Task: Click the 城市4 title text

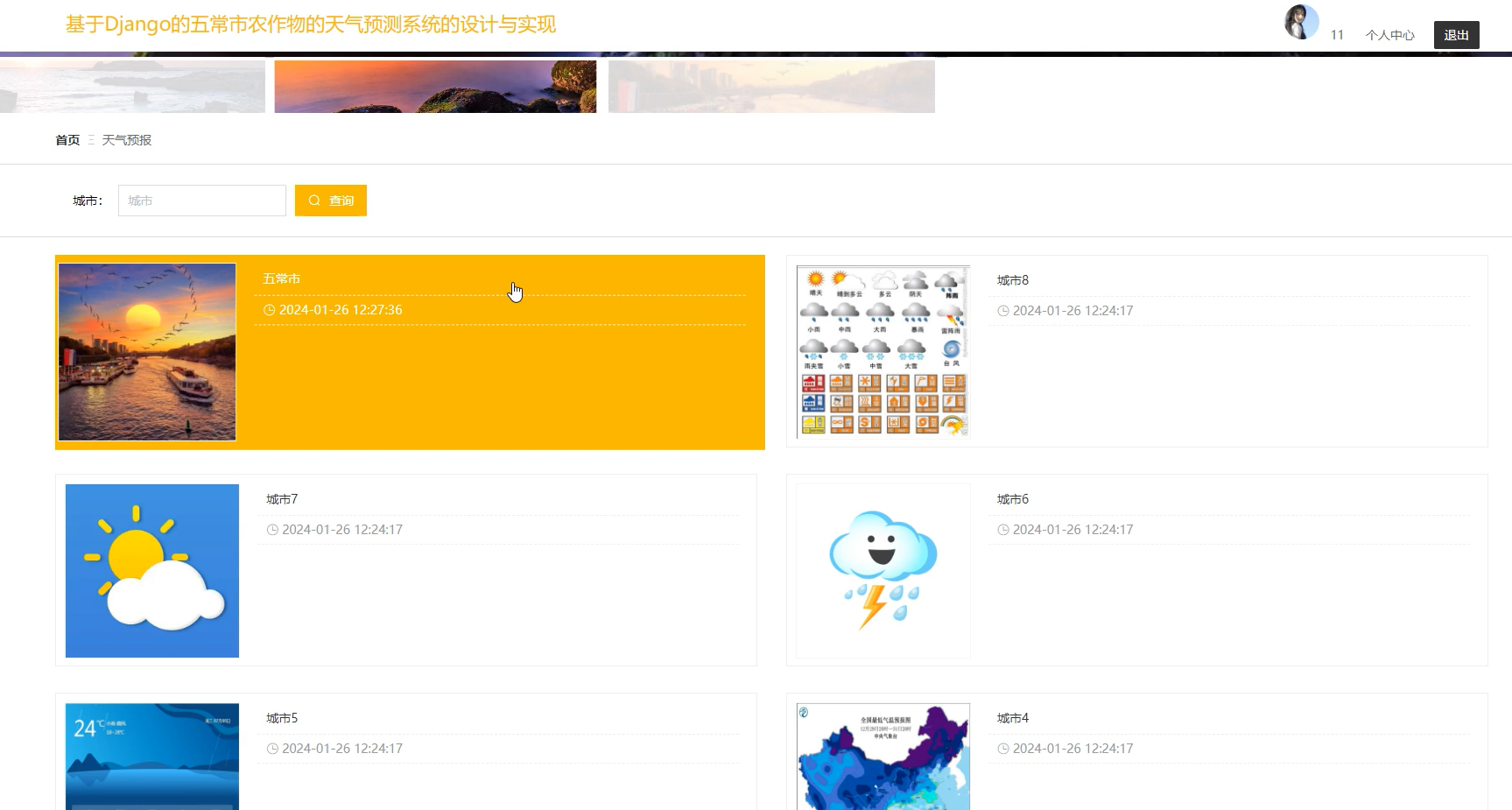Action: [x=1013, y=718]
